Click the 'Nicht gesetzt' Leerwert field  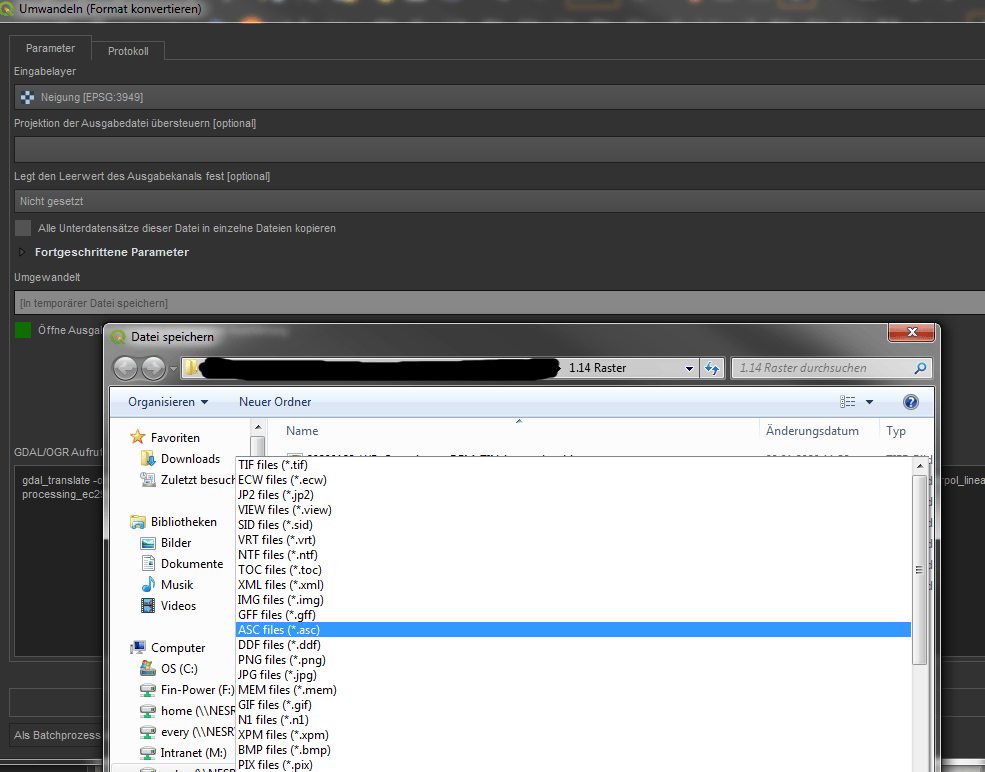(x=499, y=202)
